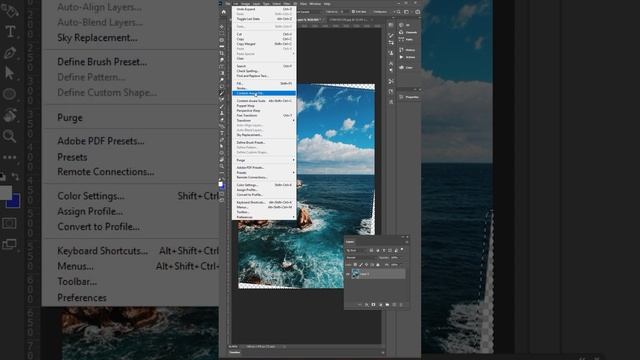This screenshot has width=640, height=360.
Task: Open the Window menu in the Photoshop menu bar
Action: coord(315,4)
